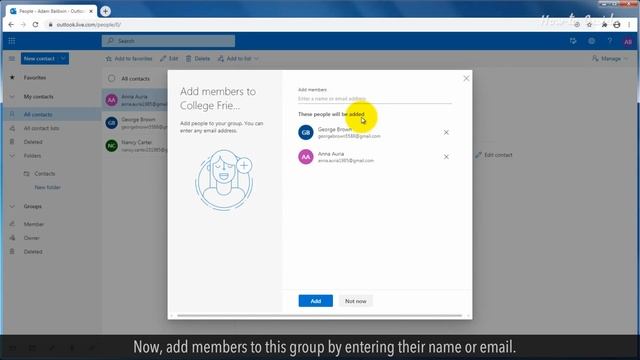Open the AB account avatar
The height and width of the screenshot is (360, 640).
(628, 41)
